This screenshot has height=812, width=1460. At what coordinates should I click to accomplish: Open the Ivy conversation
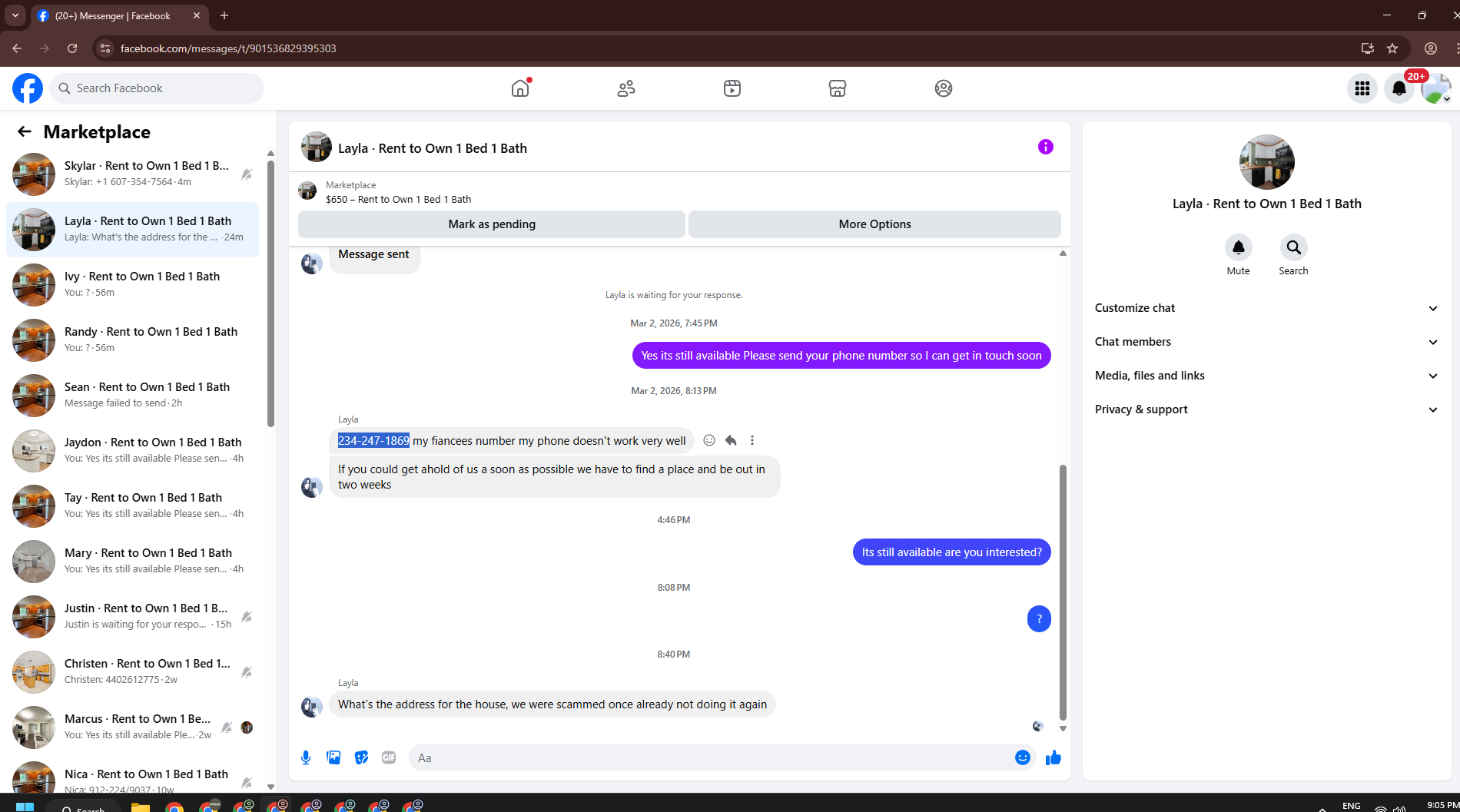[x=132, y=285]
